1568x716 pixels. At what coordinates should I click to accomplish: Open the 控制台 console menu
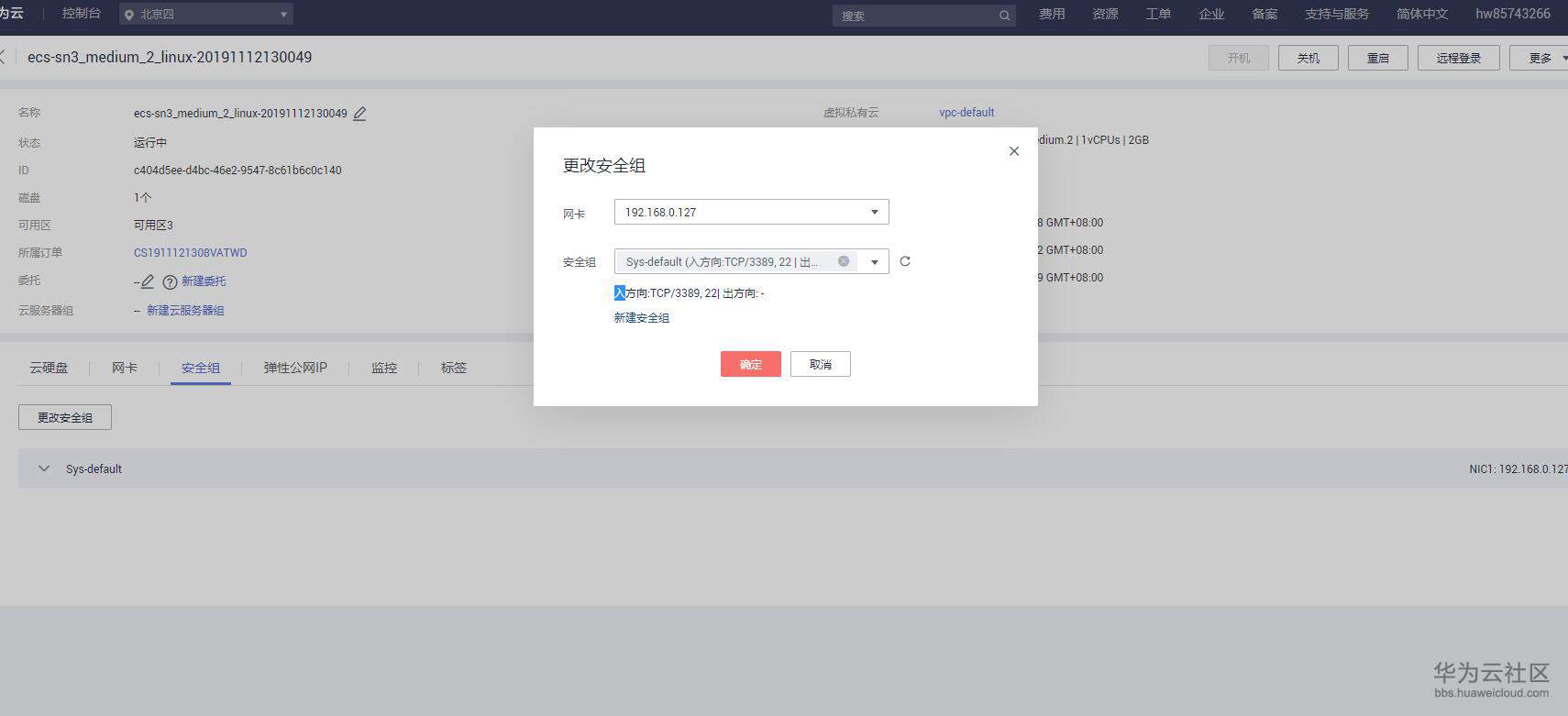82,14
